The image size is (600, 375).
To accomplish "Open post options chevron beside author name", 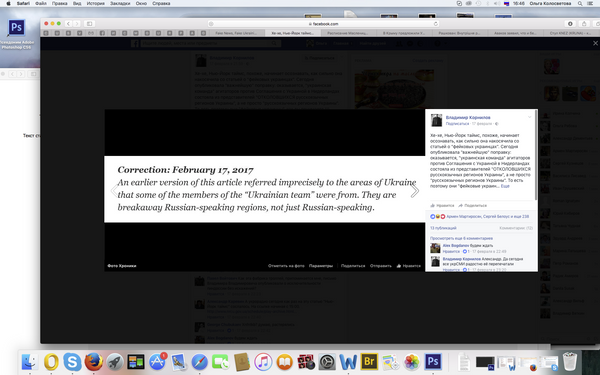I will (x=530, y=117).
